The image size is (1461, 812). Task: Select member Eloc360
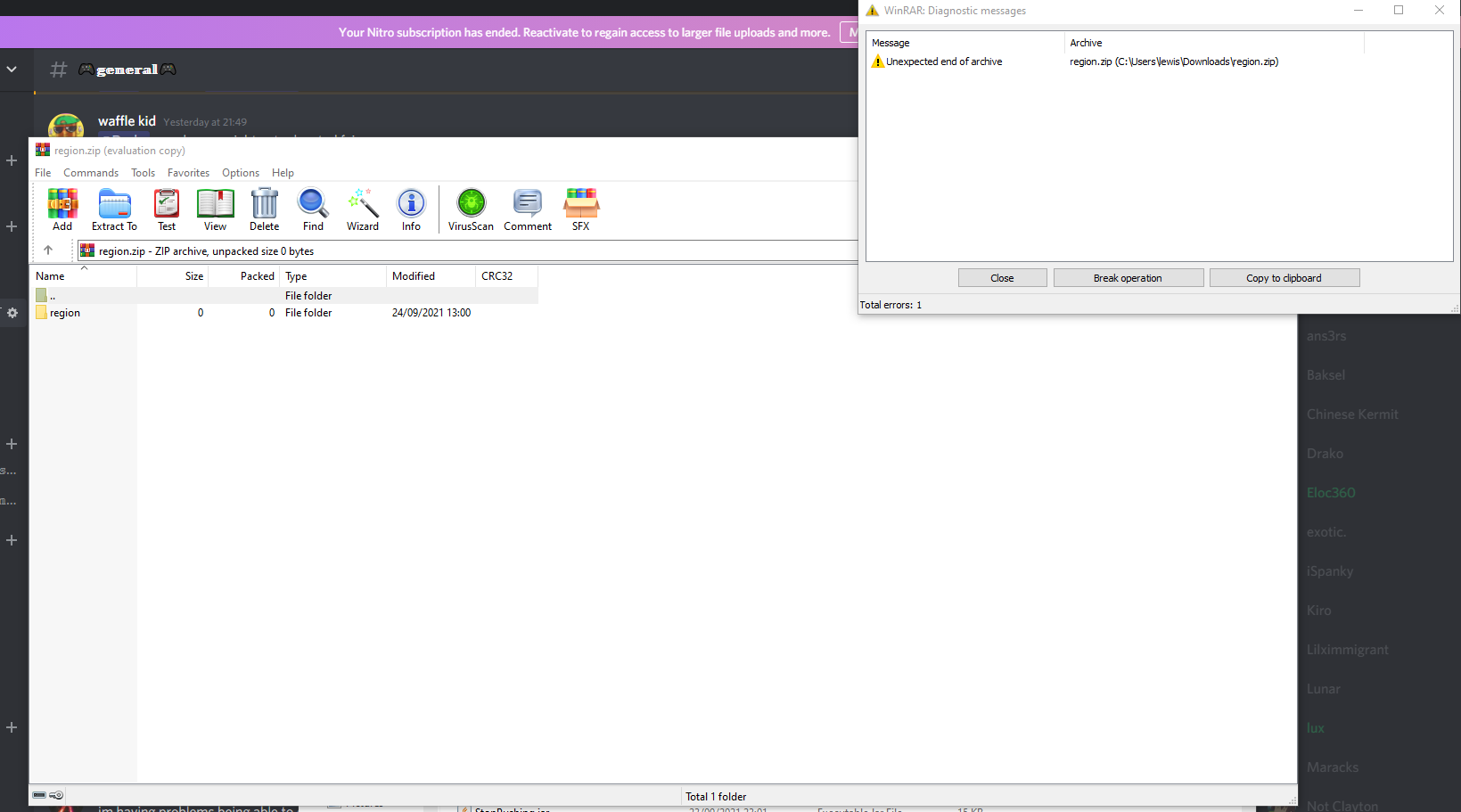click(x=1331, y=493)
